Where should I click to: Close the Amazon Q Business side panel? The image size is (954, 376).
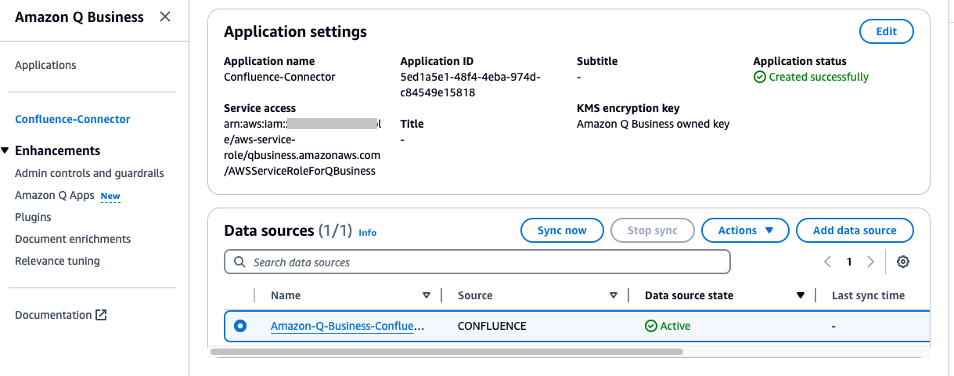165,17
